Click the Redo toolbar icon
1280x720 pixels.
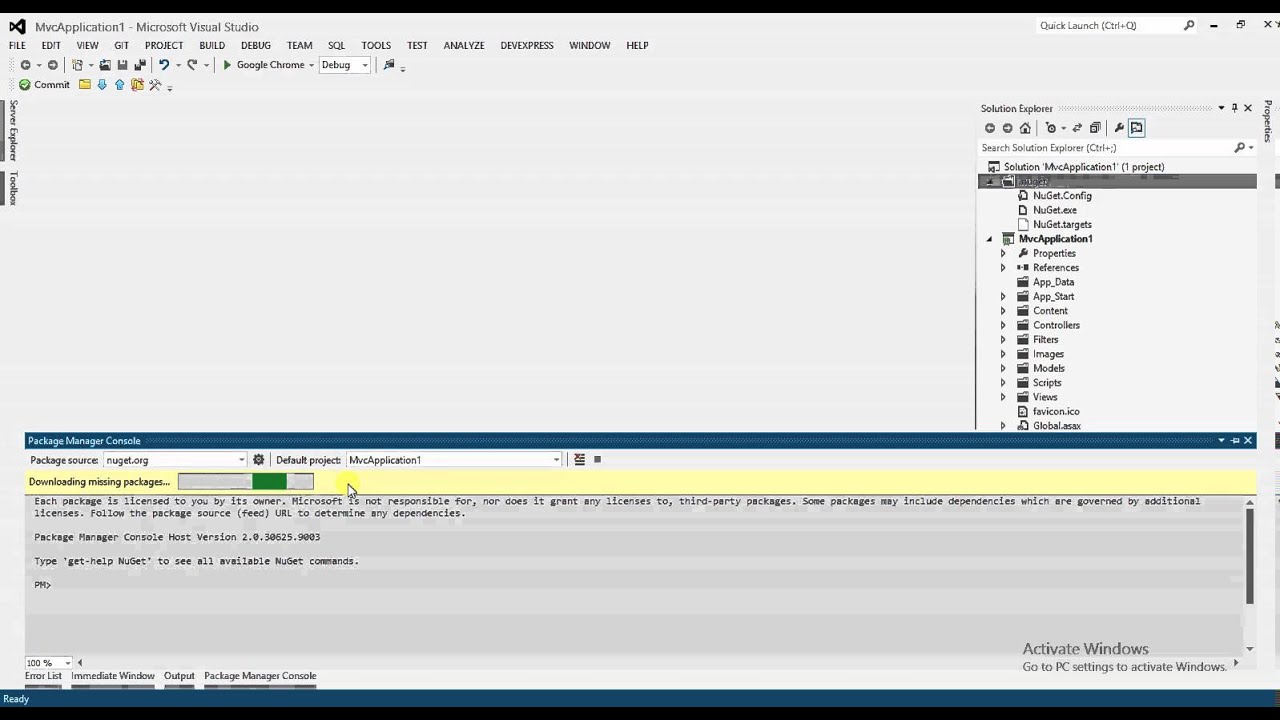click(192, 65)
